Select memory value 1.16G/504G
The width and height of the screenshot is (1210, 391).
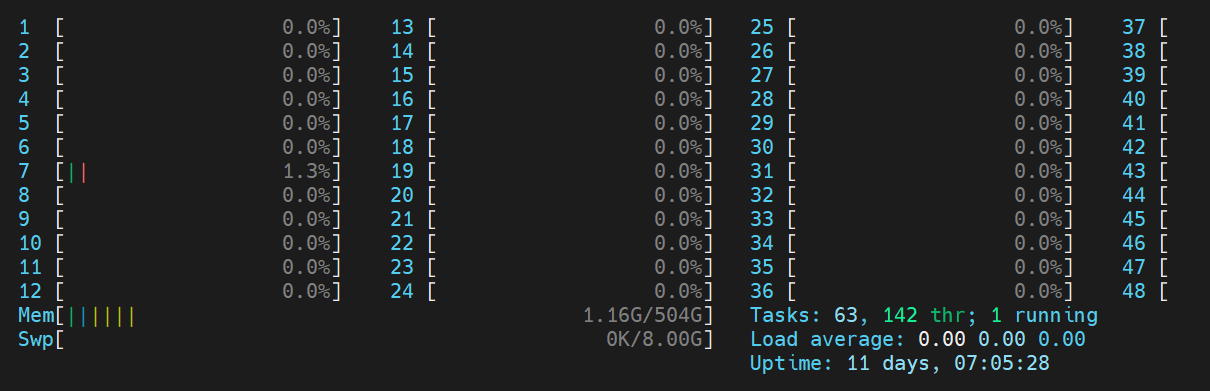tap(643, 316)
